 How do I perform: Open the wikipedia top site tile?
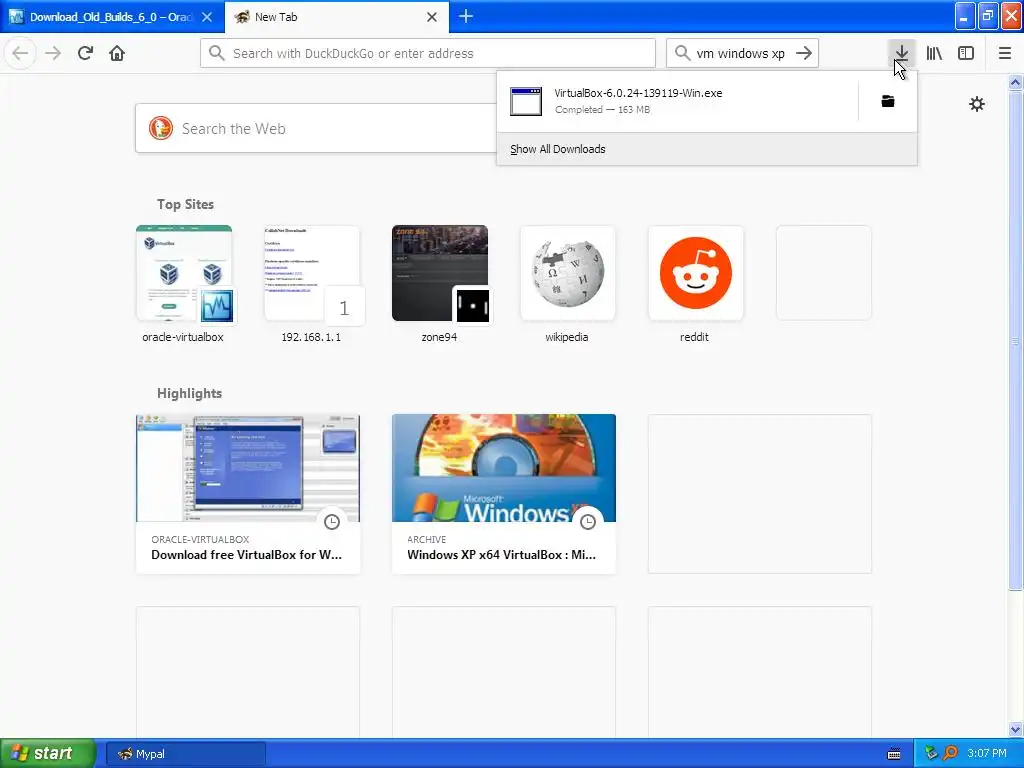click(567, 284)
